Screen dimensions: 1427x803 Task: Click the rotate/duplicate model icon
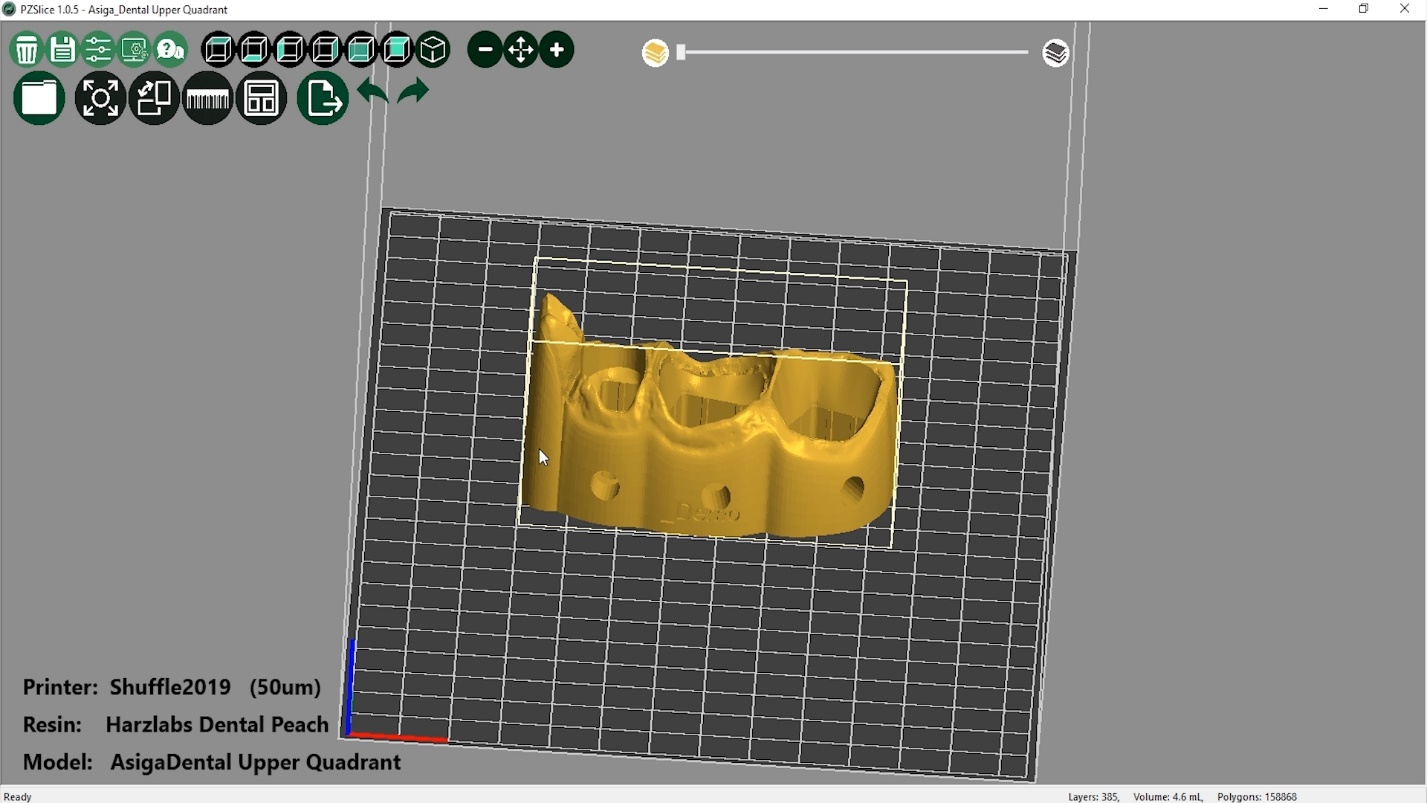[154, 98]
